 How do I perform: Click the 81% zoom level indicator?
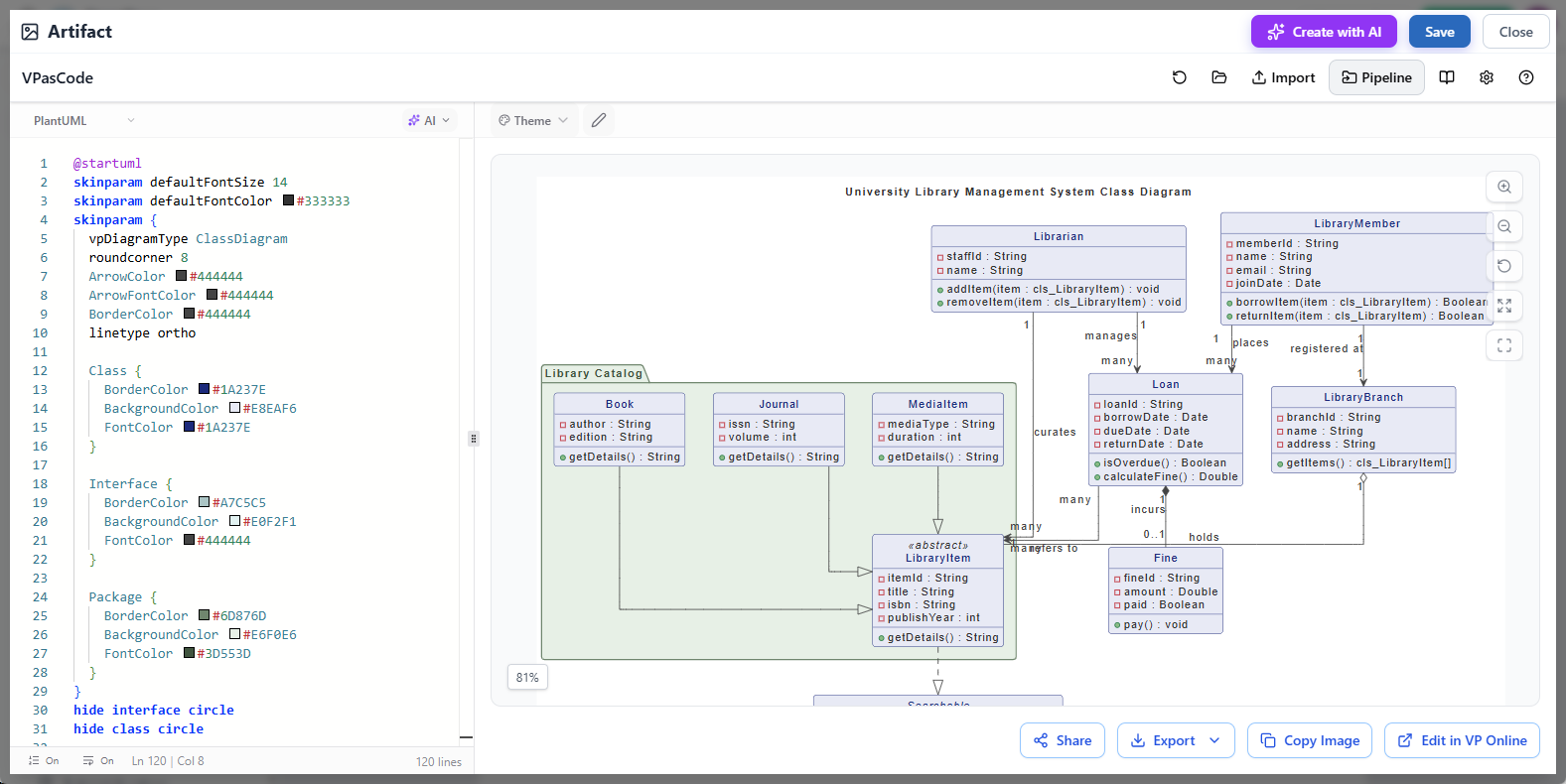(527, 678)
